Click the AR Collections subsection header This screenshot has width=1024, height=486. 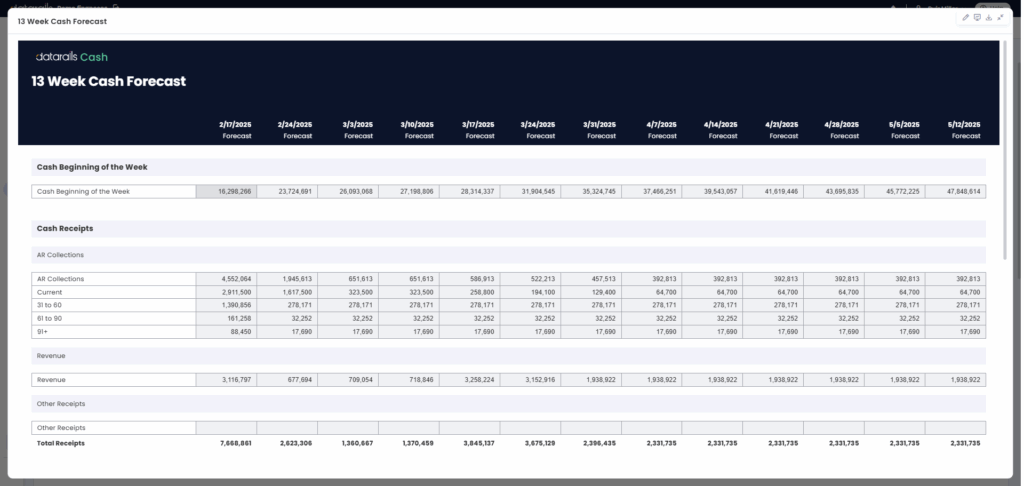point(60,255)
